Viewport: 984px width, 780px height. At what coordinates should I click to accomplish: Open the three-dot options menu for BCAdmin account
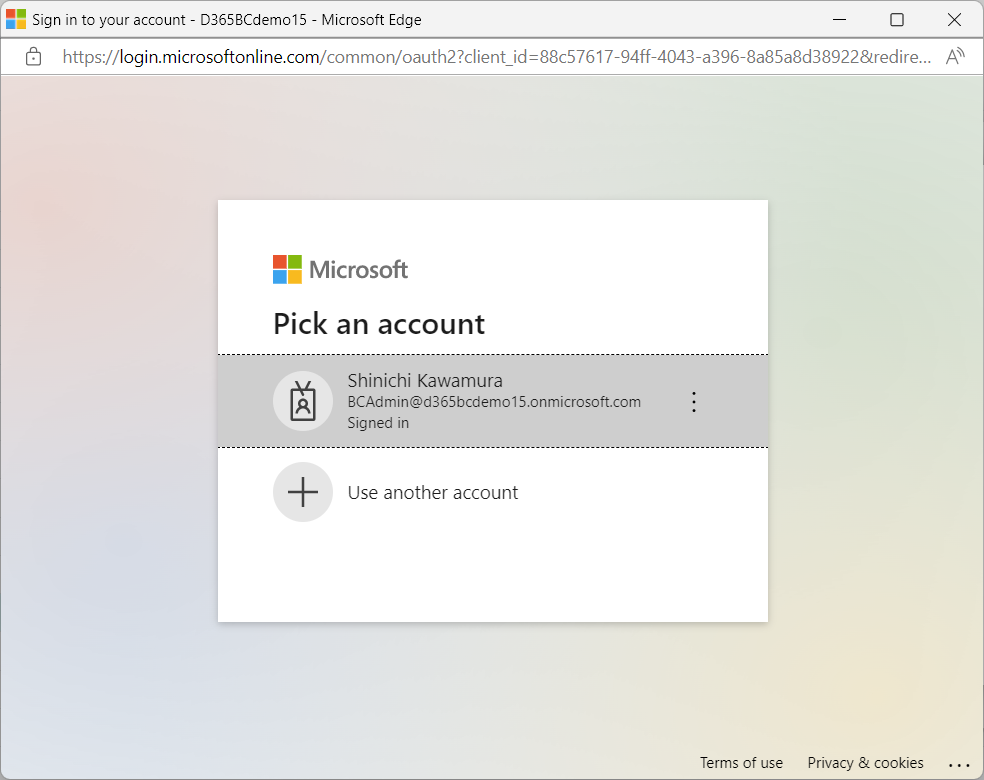pyautogui.click(x=693, y=402)
